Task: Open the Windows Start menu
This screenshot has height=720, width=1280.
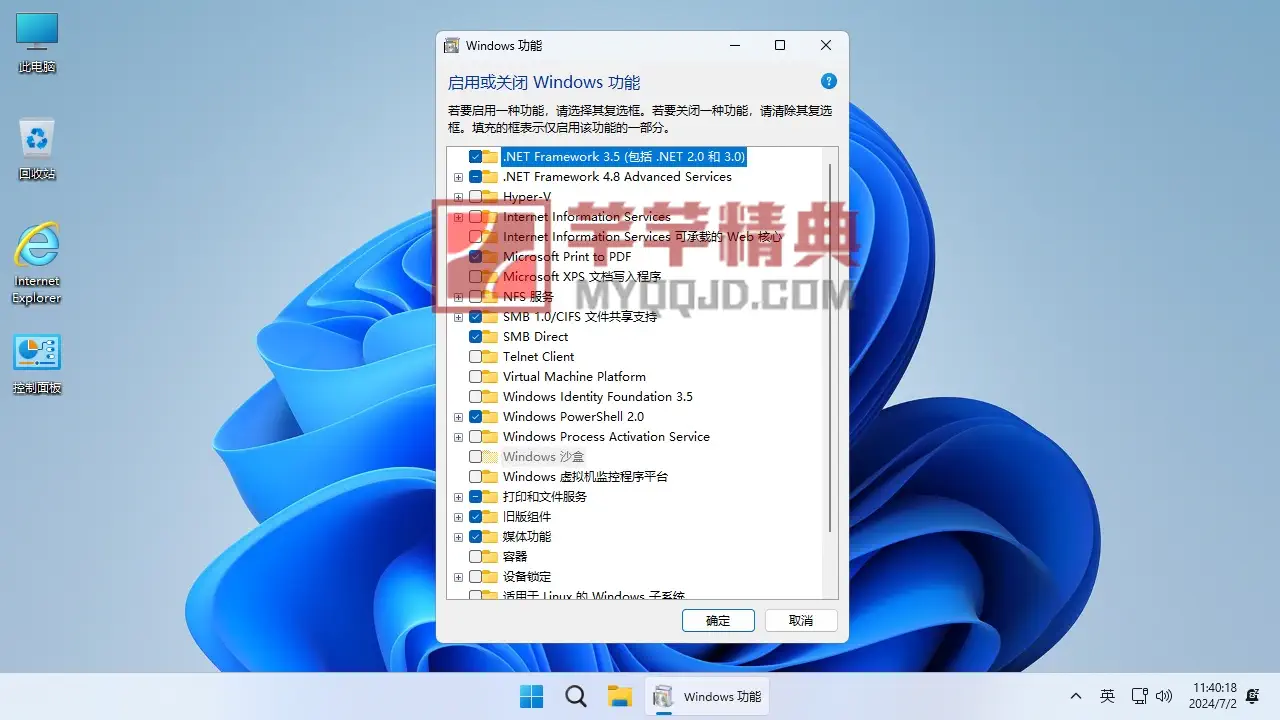Action: [x=532, y=697]
